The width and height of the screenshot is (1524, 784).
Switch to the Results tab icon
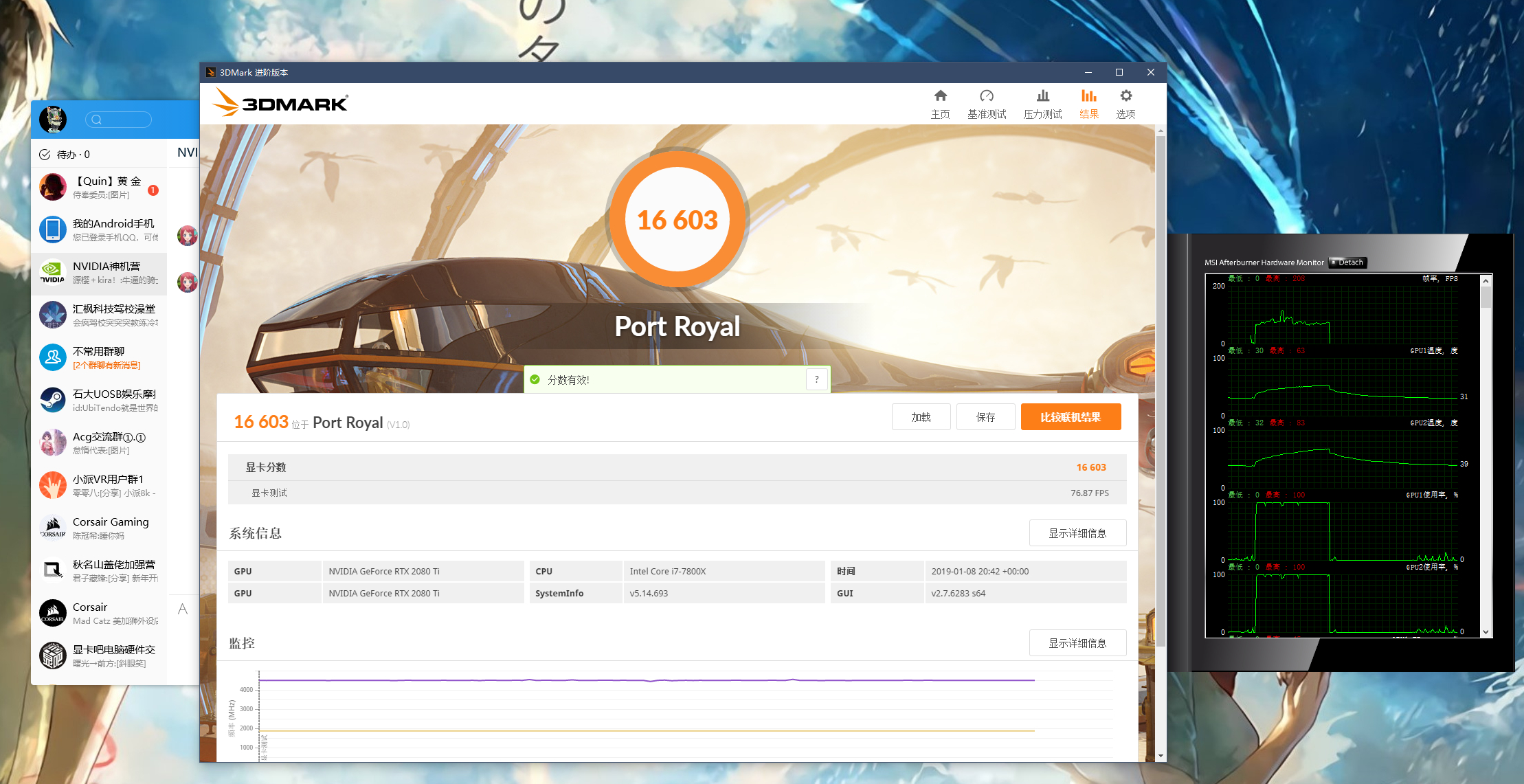coord(1088,96)
